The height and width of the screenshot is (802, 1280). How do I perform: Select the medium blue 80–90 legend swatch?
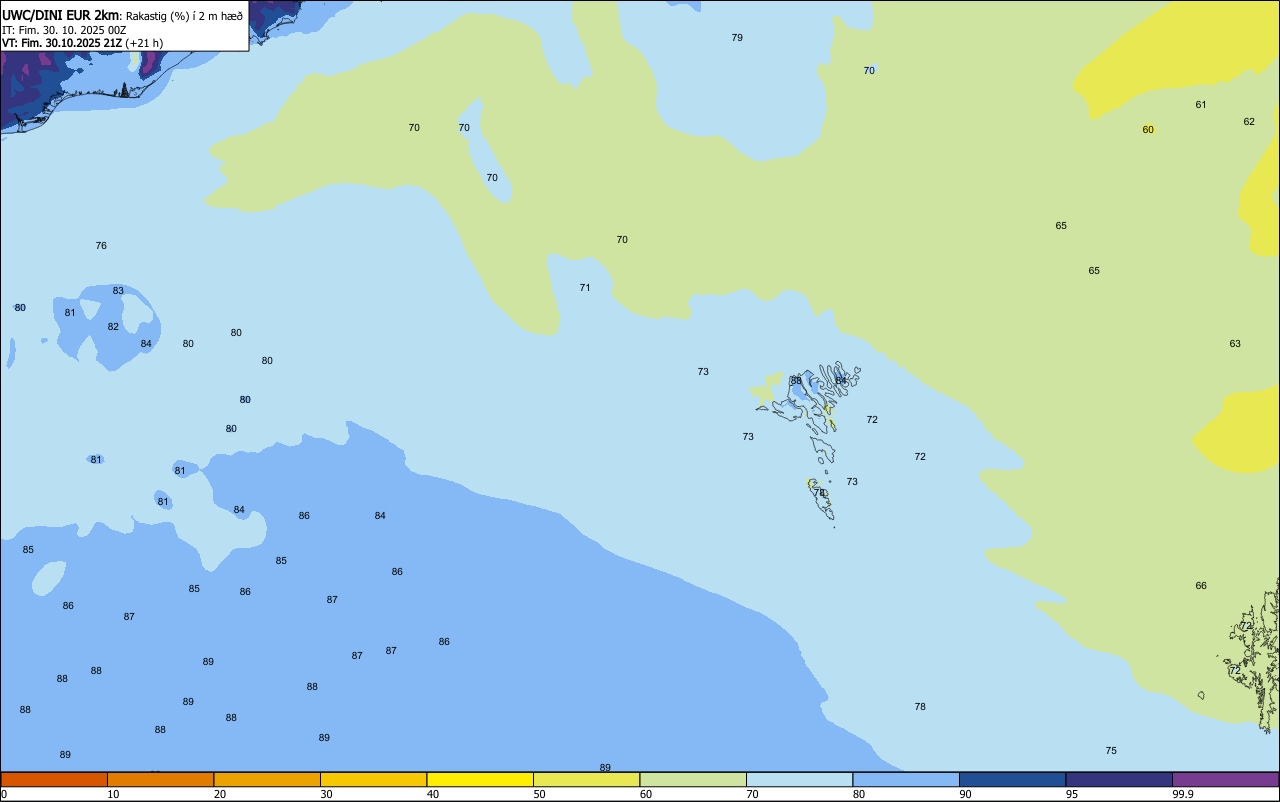[x=906, y=779]
